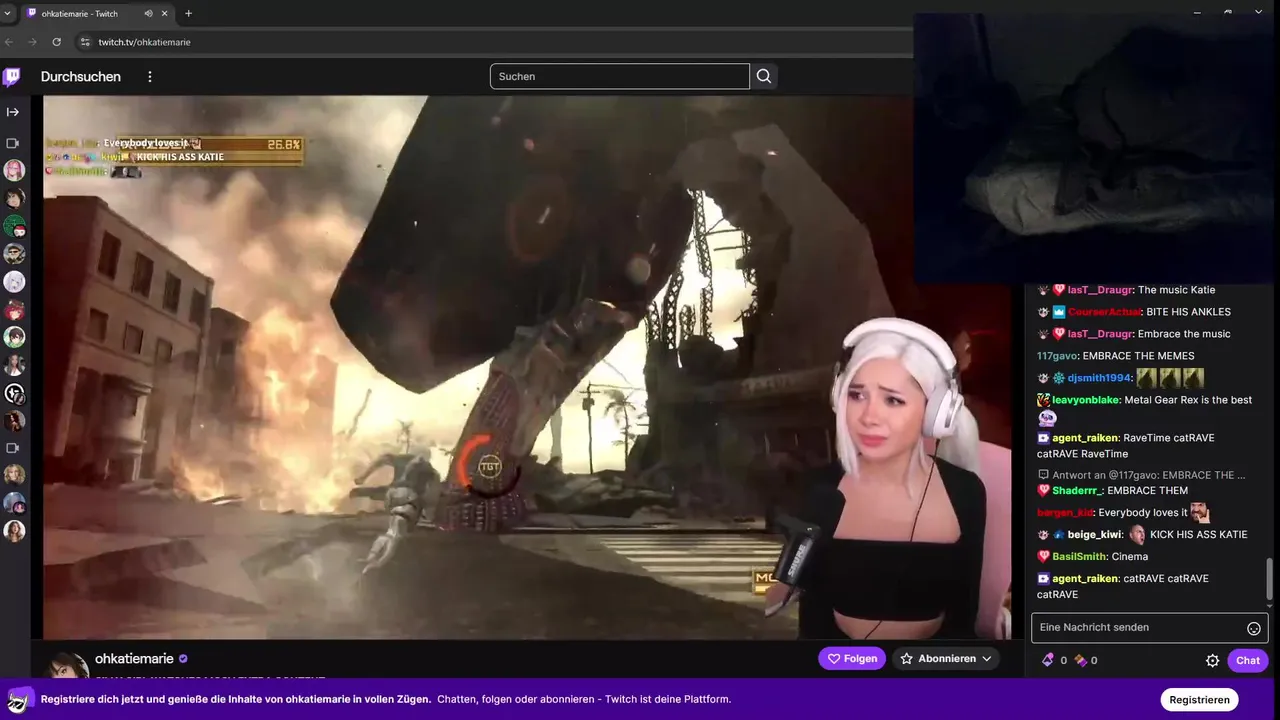Image resolution: width=1280 pixels, height=720 pixels.
Task: Open the green avatar with red hat
Action: pos(14,226)
